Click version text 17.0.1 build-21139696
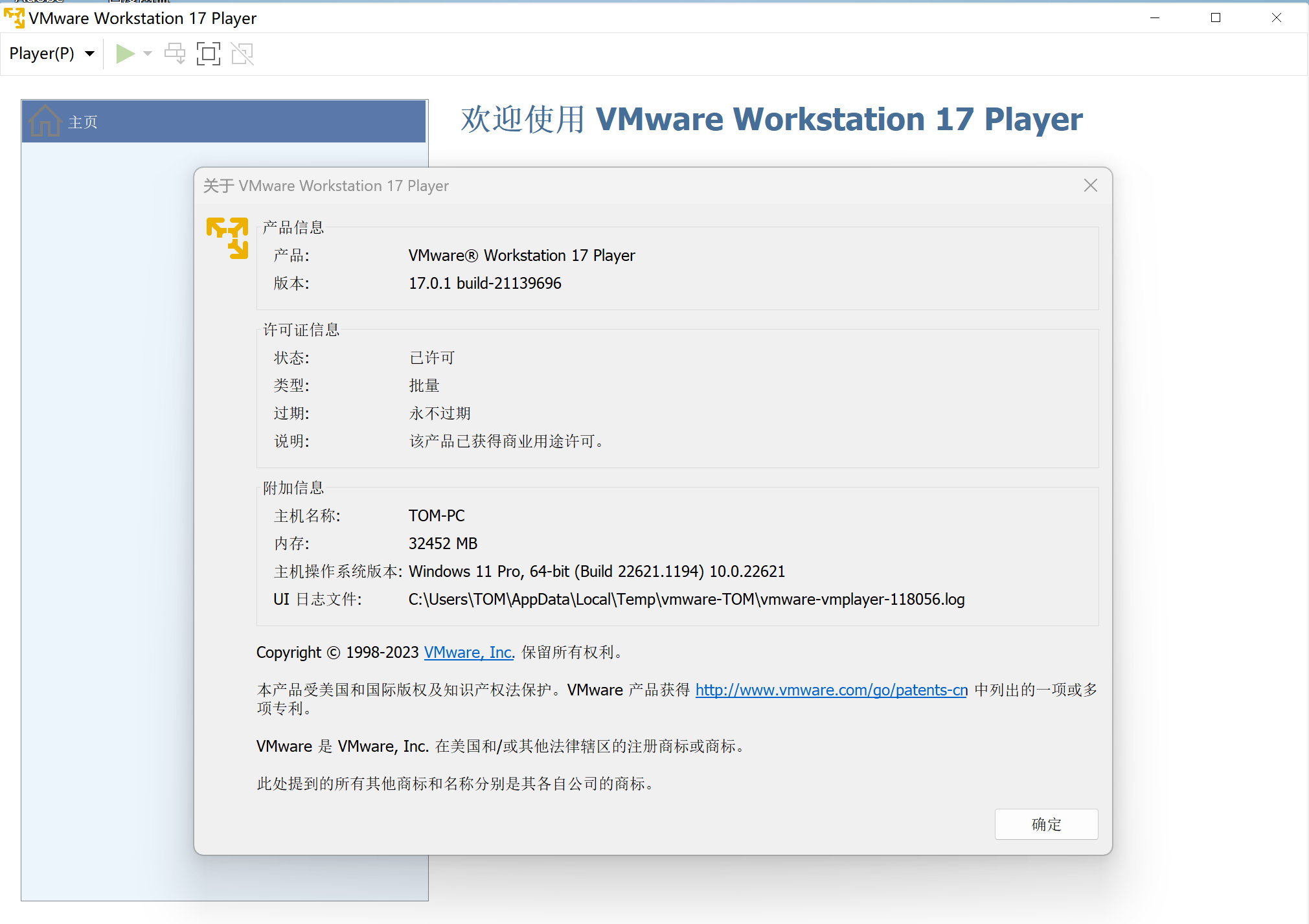The width and height of the screenshot is (1309, 924). [x=485, y=284]
